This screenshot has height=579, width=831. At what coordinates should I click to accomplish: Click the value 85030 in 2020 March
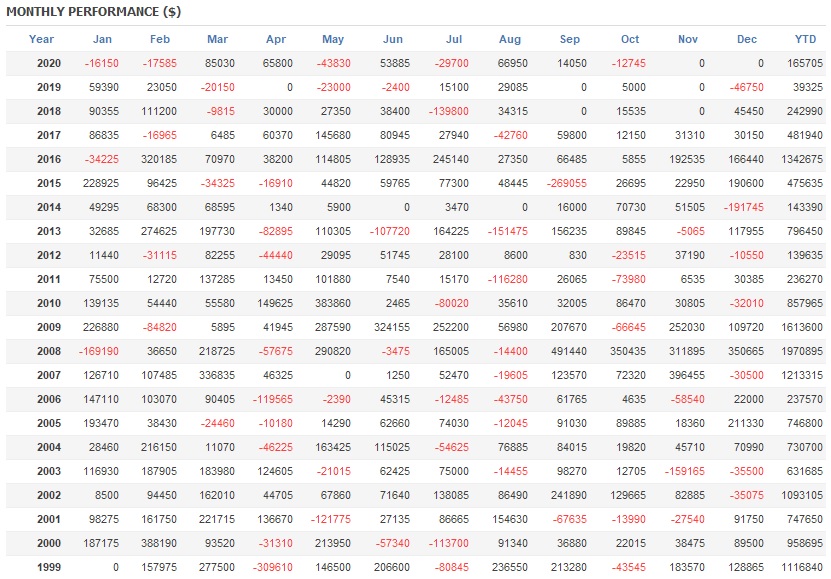click(220, 64)
